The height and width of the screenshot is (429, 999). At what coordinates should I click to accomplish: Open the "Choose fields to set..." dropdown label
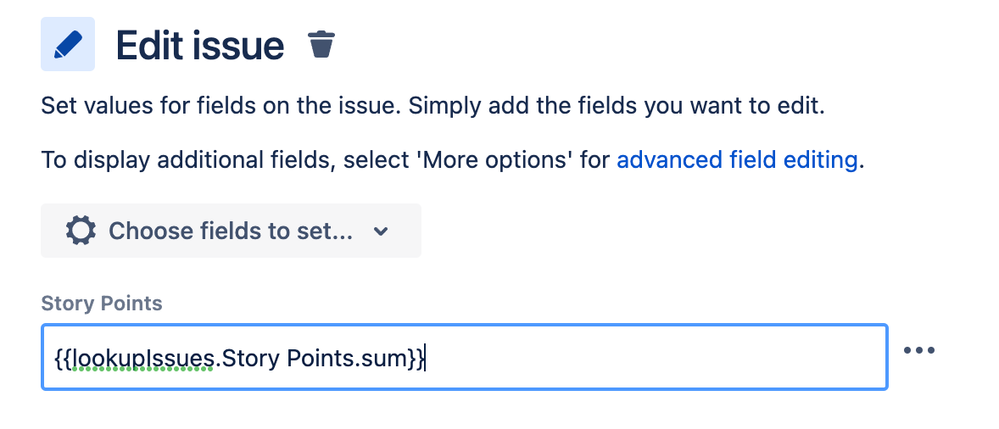pos(231,230)
